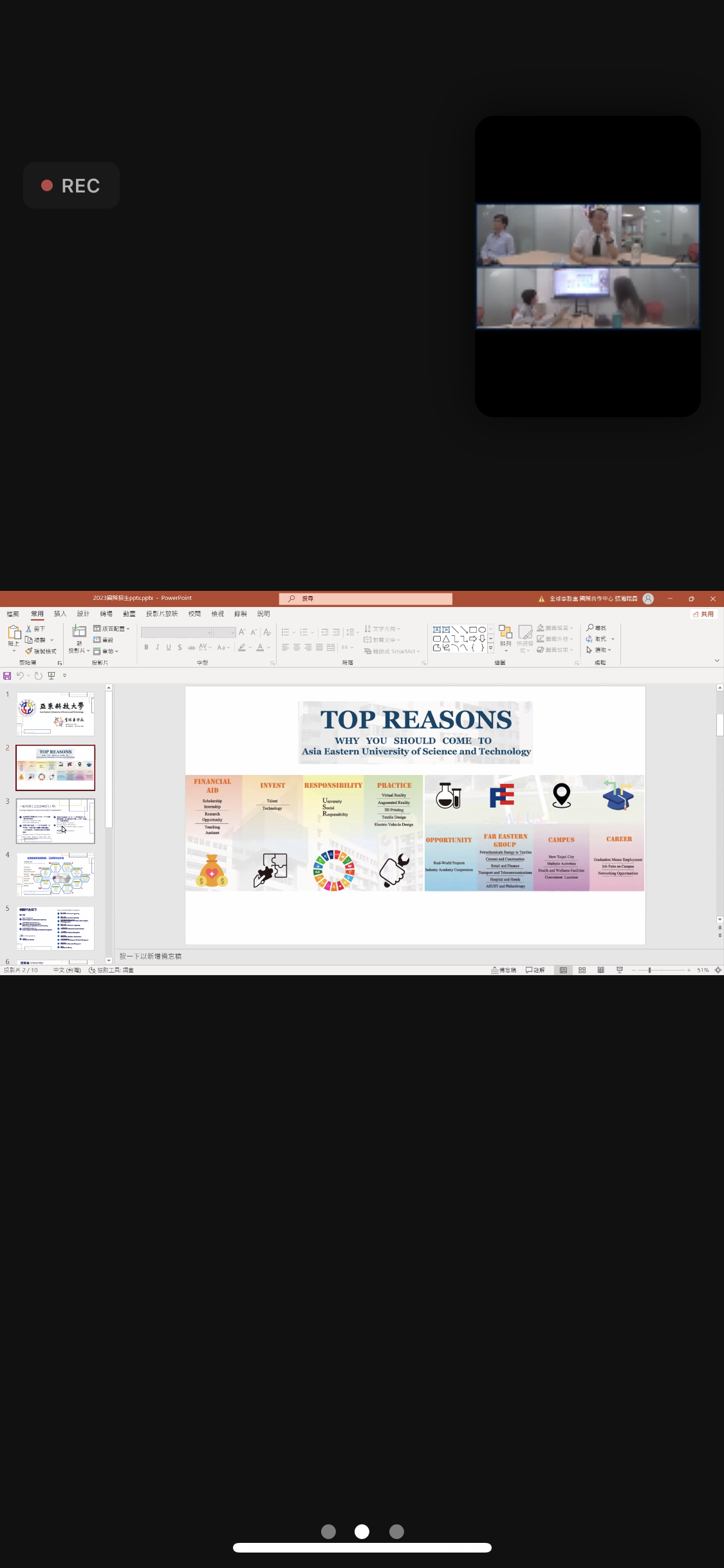Clear all formatting with the eraser A icon
Screen dimensions: 724x1568
click(267, 632)
